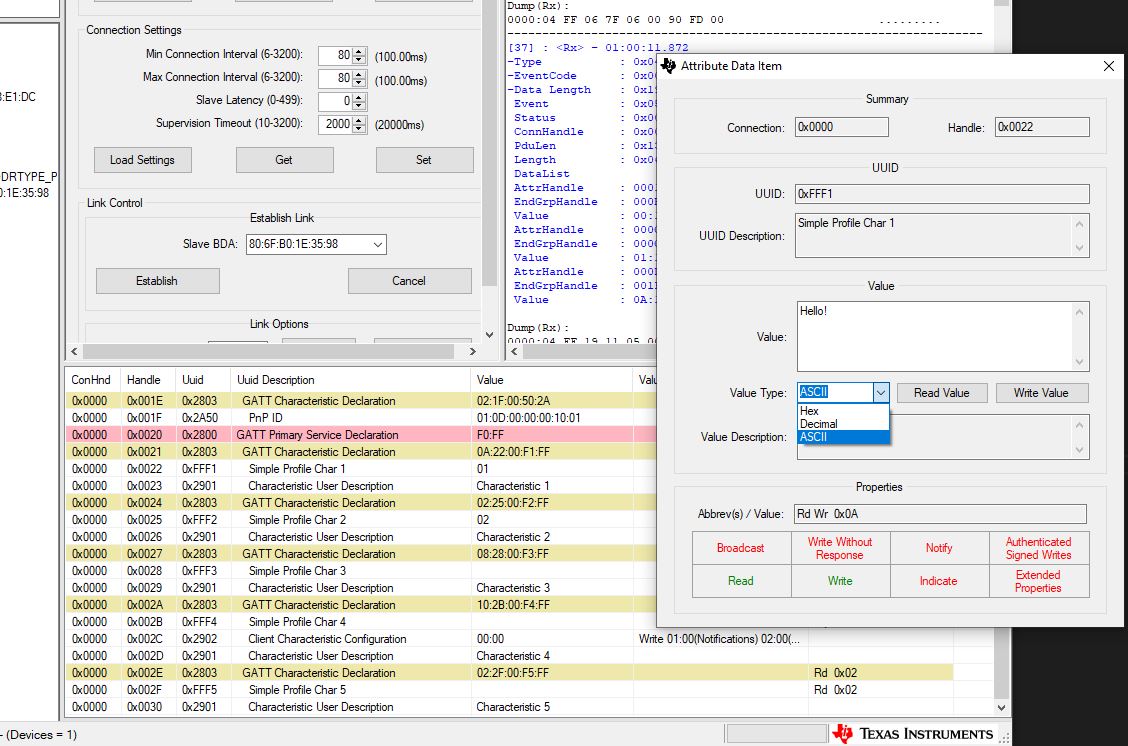This screenshot has height=746, width=1128.
Task: Click the Attribute Data Item title bar icon
Action: point(666,65)
